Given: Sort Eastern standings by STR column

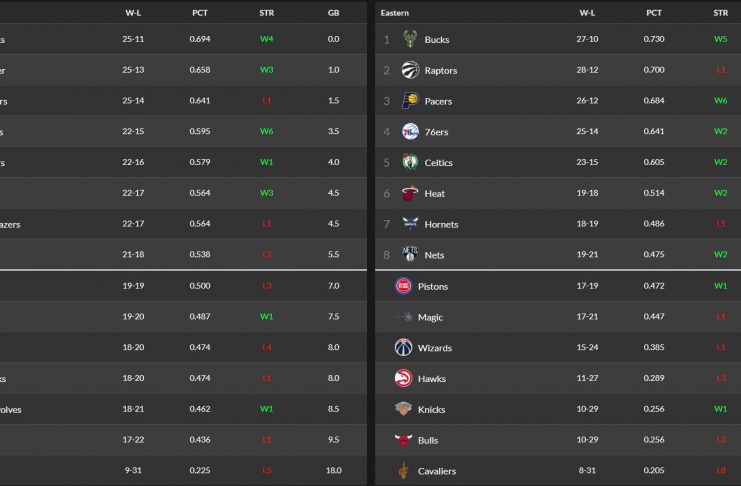Looking at the screenshot, I should (720, 13).
